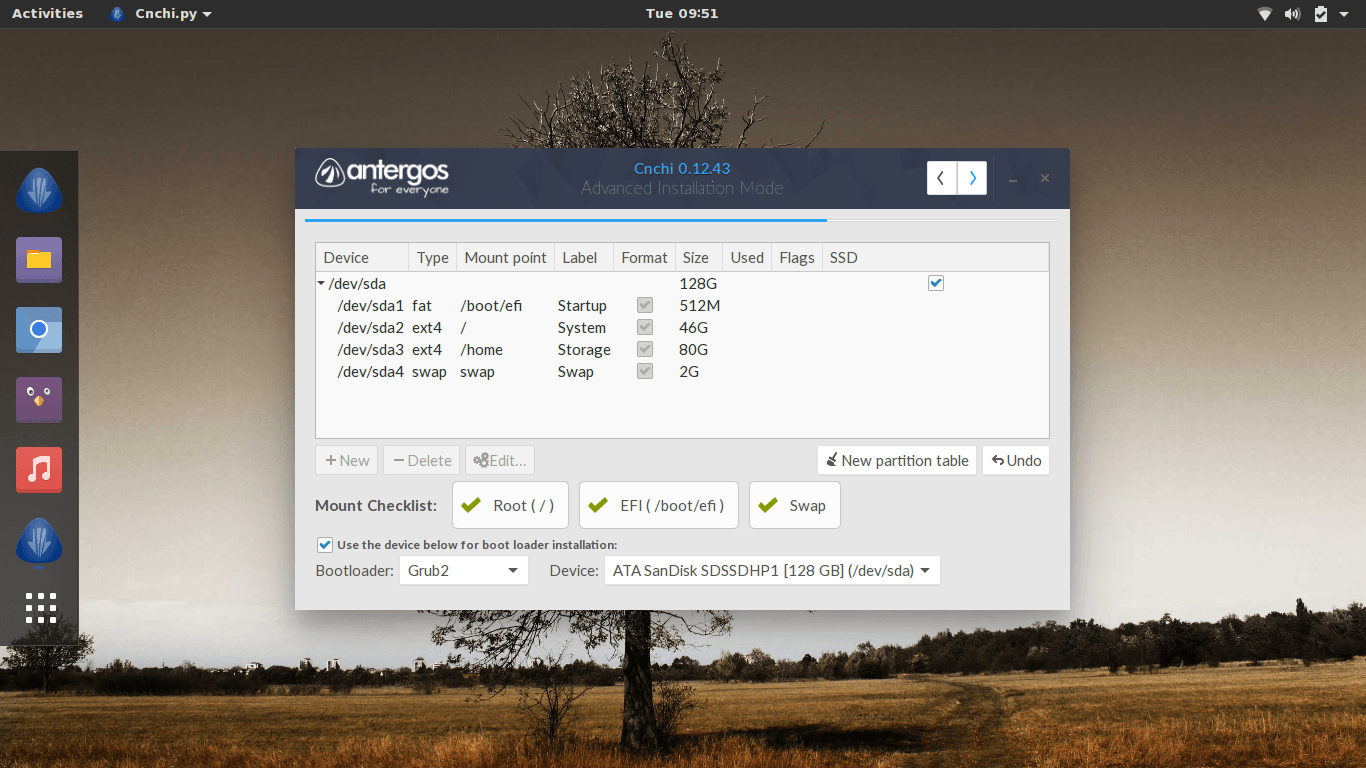The height and width of the screenshot is (768, 1366).
Task: Click the volume speaker icon in the top bar
Action: 1292,14
